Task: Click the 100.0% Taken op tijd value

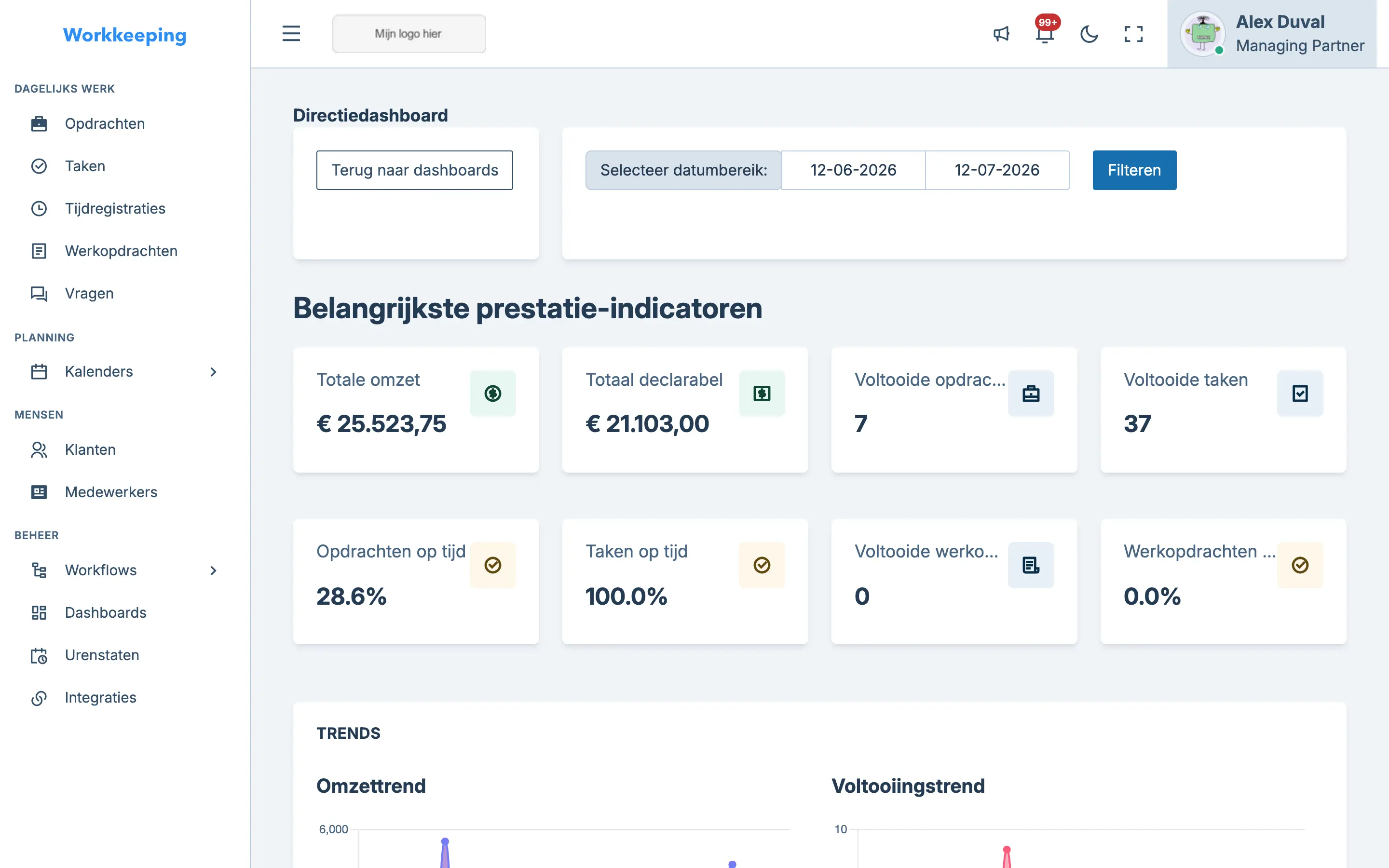Action: coord(626,596)
